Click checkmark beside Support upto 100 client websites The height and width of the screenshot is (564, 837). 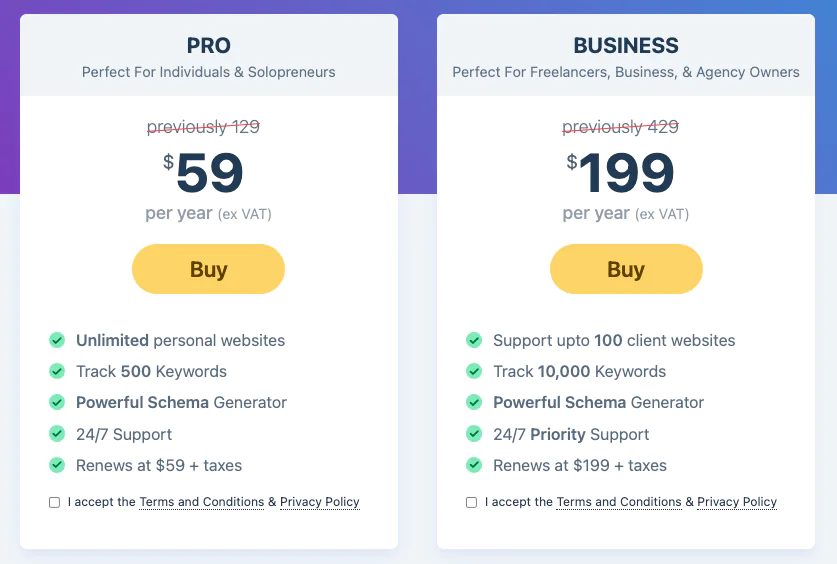(474, 340)
